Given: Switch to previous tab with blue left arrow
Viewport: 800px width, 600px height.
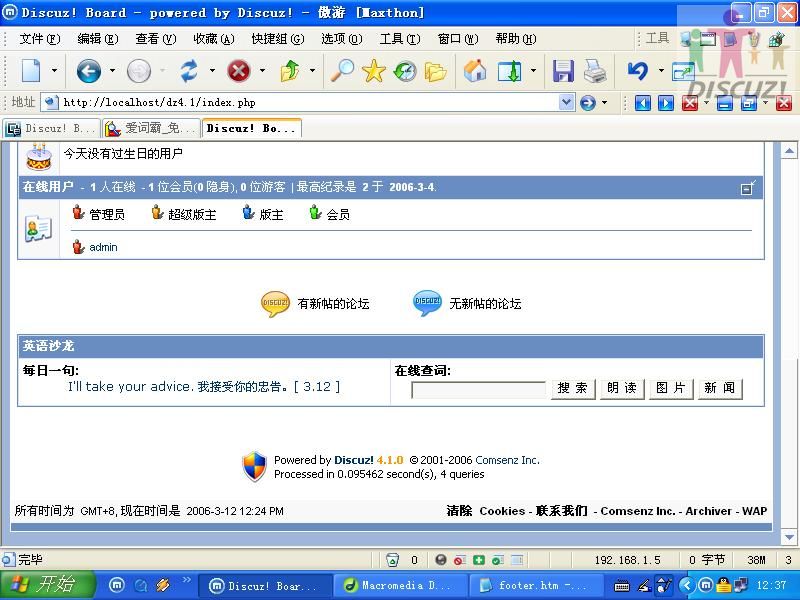Looking at the screenshot, I should click(643, 103).
